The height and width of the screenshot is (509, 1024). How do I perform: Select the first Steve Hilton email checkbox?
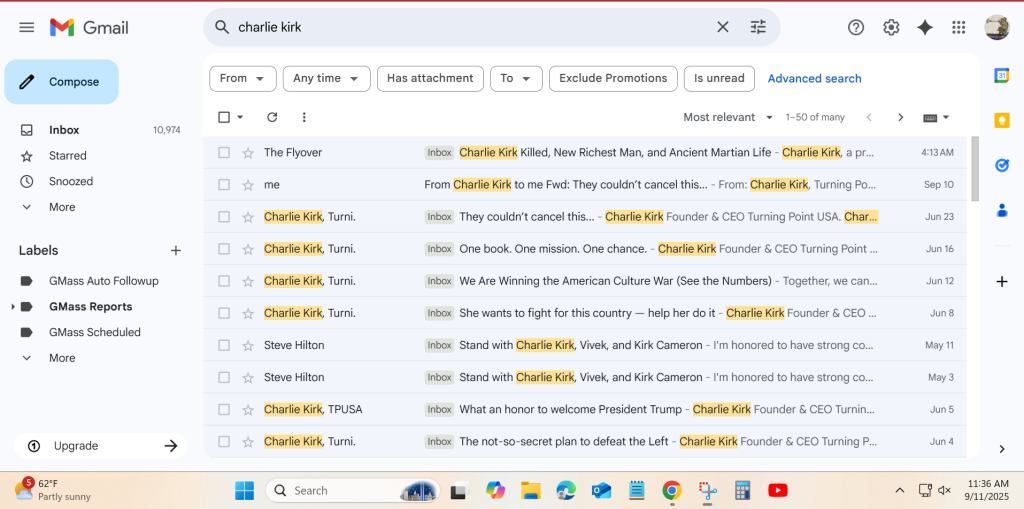pyautogui.click(x=224, y=345)
